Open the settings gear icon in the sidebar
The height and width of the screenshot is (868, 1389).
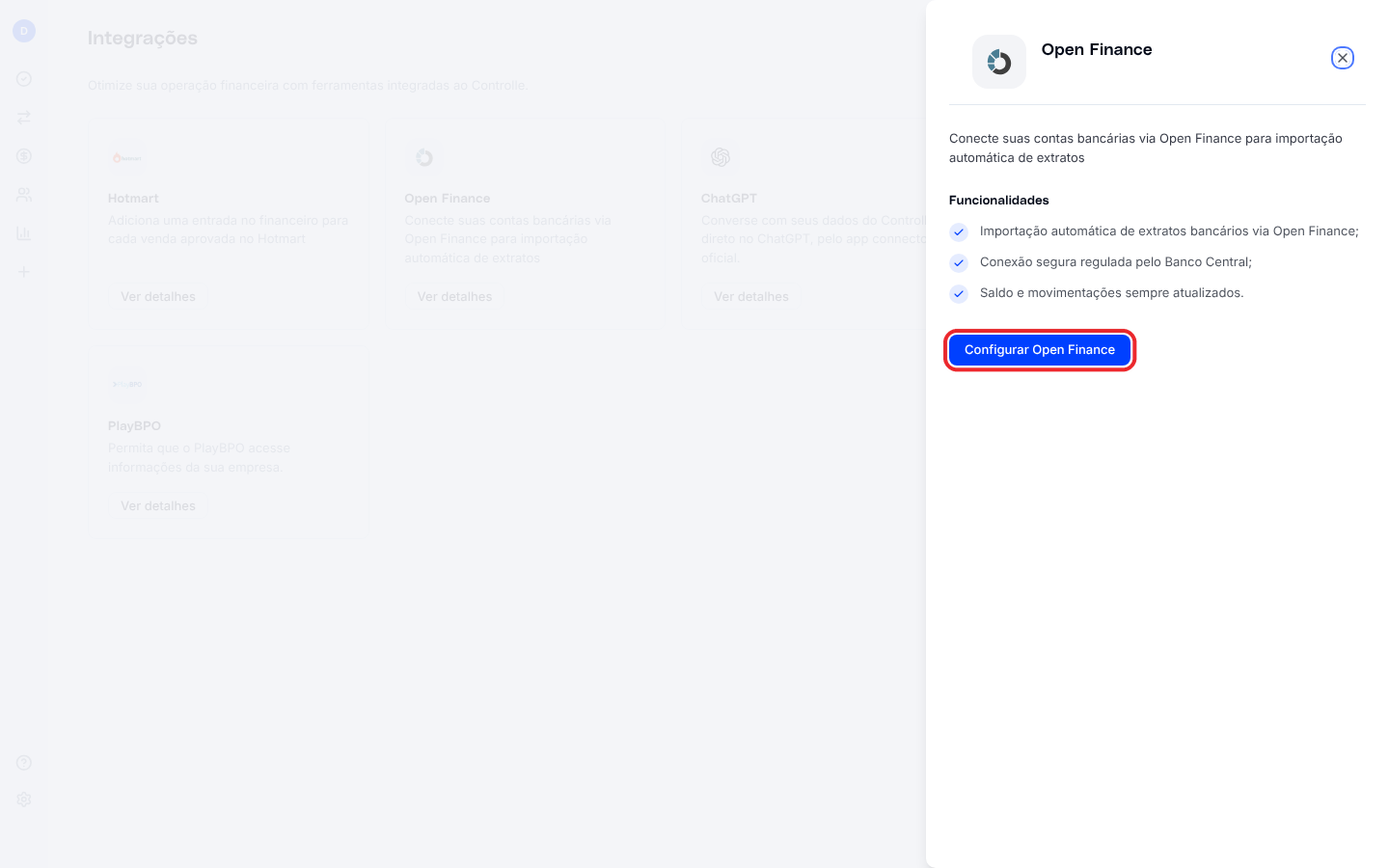(x=24, y=800)
